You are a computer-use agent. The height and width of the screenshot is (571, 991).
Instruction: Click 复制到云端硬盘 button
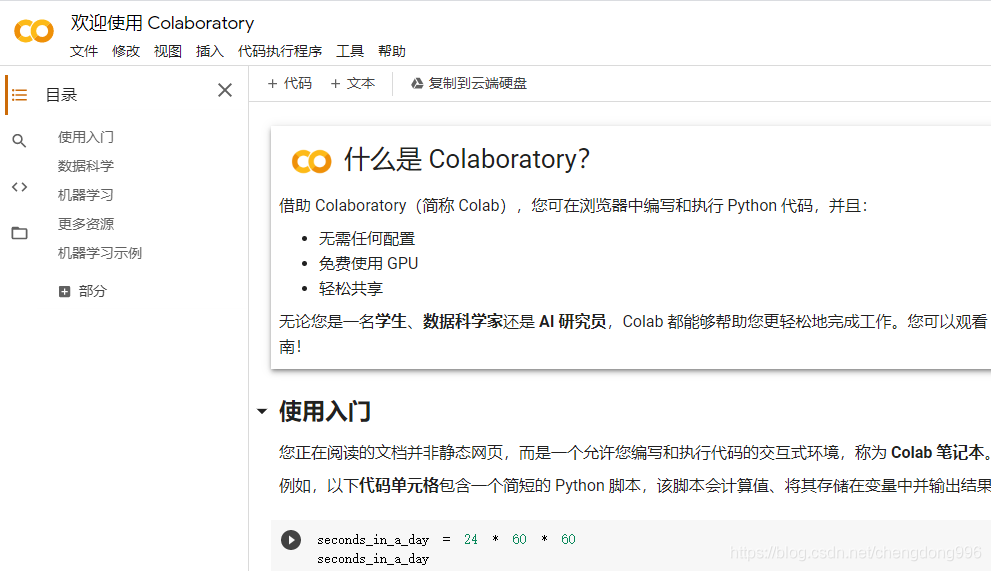tap(469, 83)
